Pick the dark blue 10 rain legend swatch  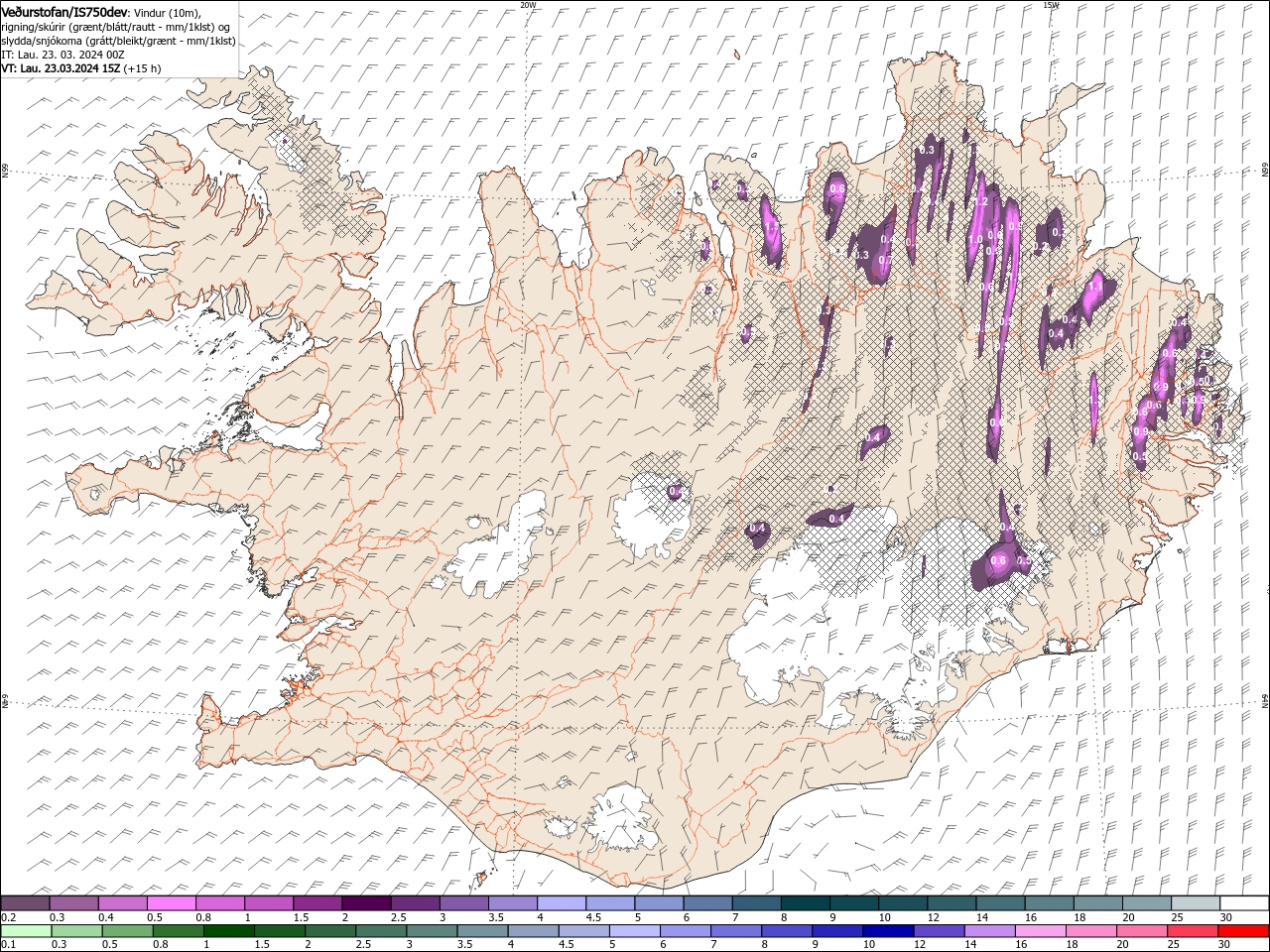(x=887, y=931)
